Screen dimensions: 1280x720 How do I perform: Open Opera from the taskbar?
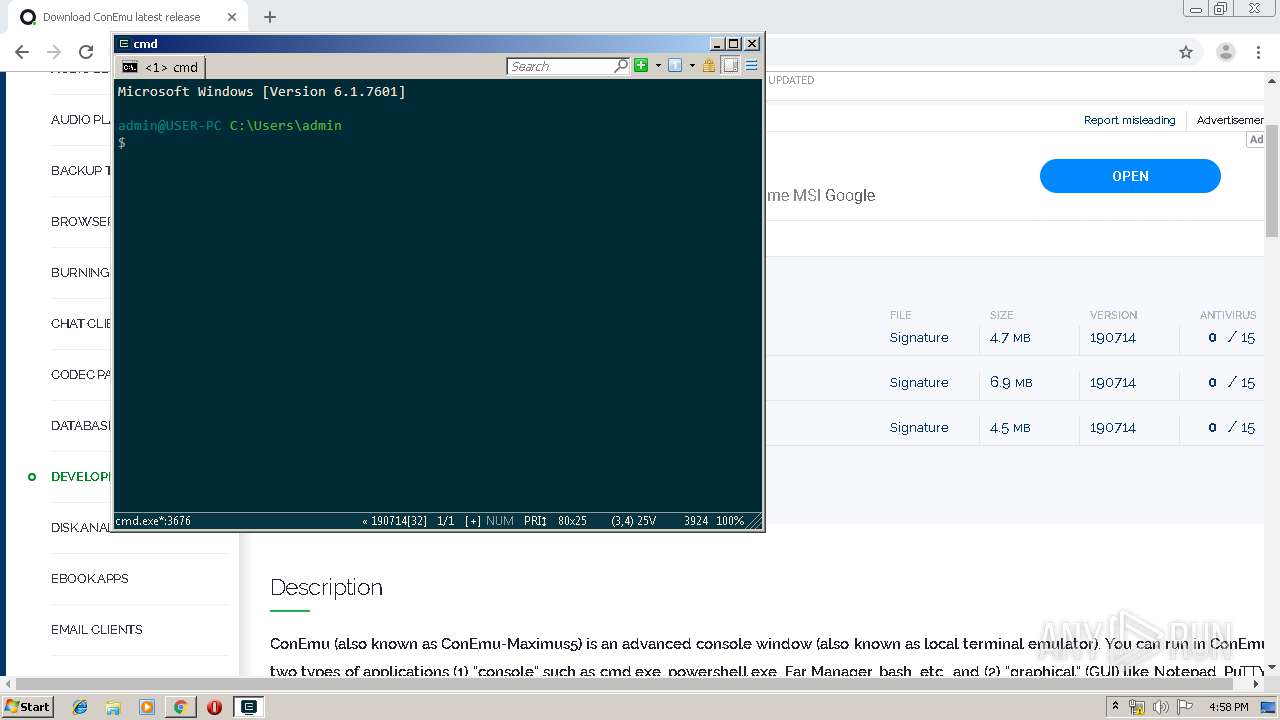(x=214, y=706)
